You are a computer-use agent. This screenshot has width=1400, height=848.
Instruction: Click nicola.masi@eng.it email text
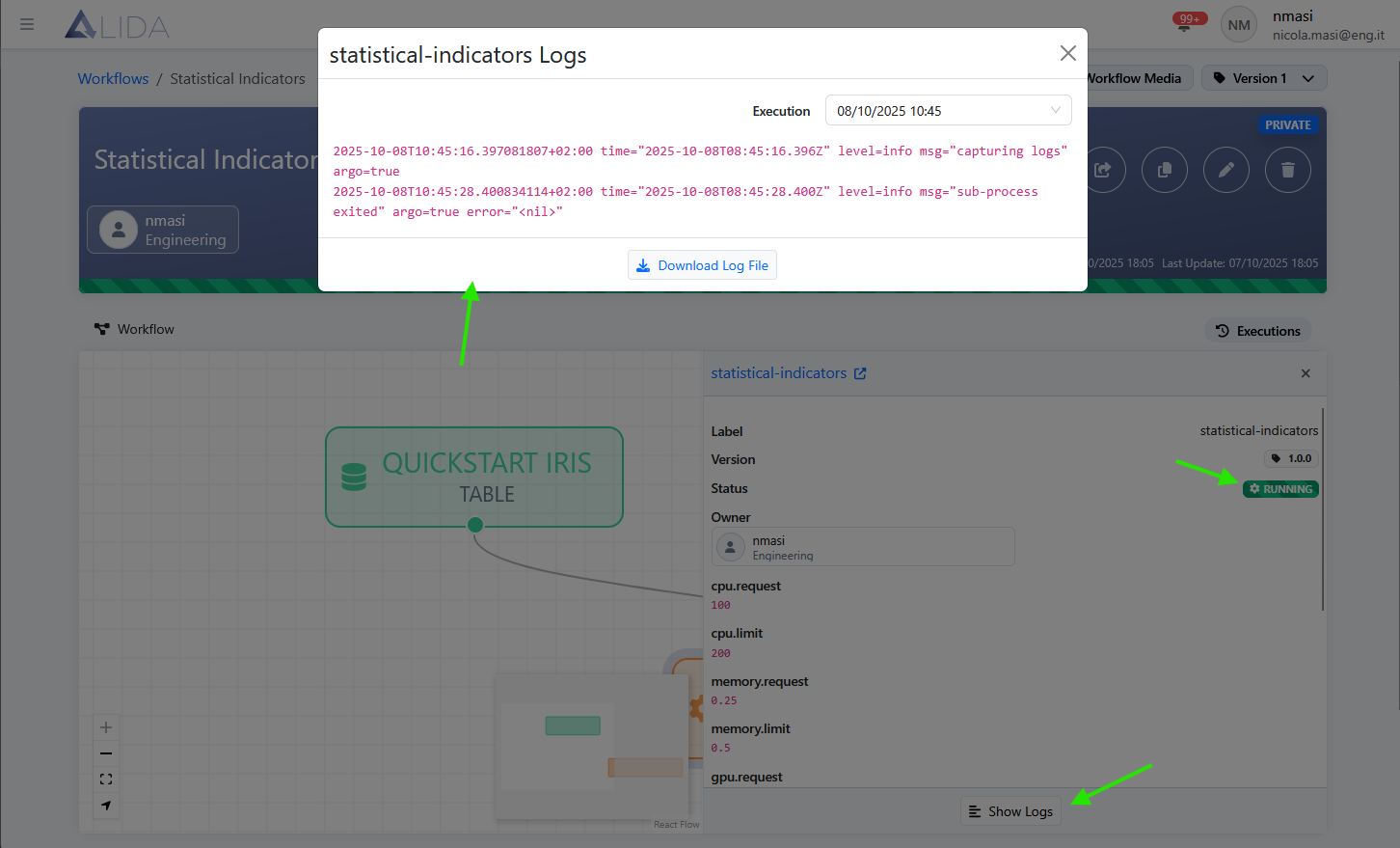[1328, 35]
